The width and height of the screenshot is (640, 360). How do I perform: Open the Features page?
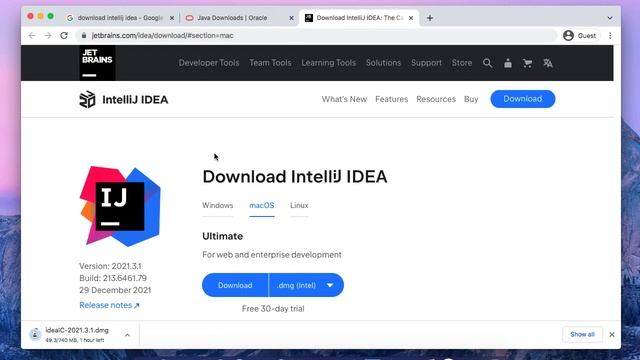click(x=391, y=99)
